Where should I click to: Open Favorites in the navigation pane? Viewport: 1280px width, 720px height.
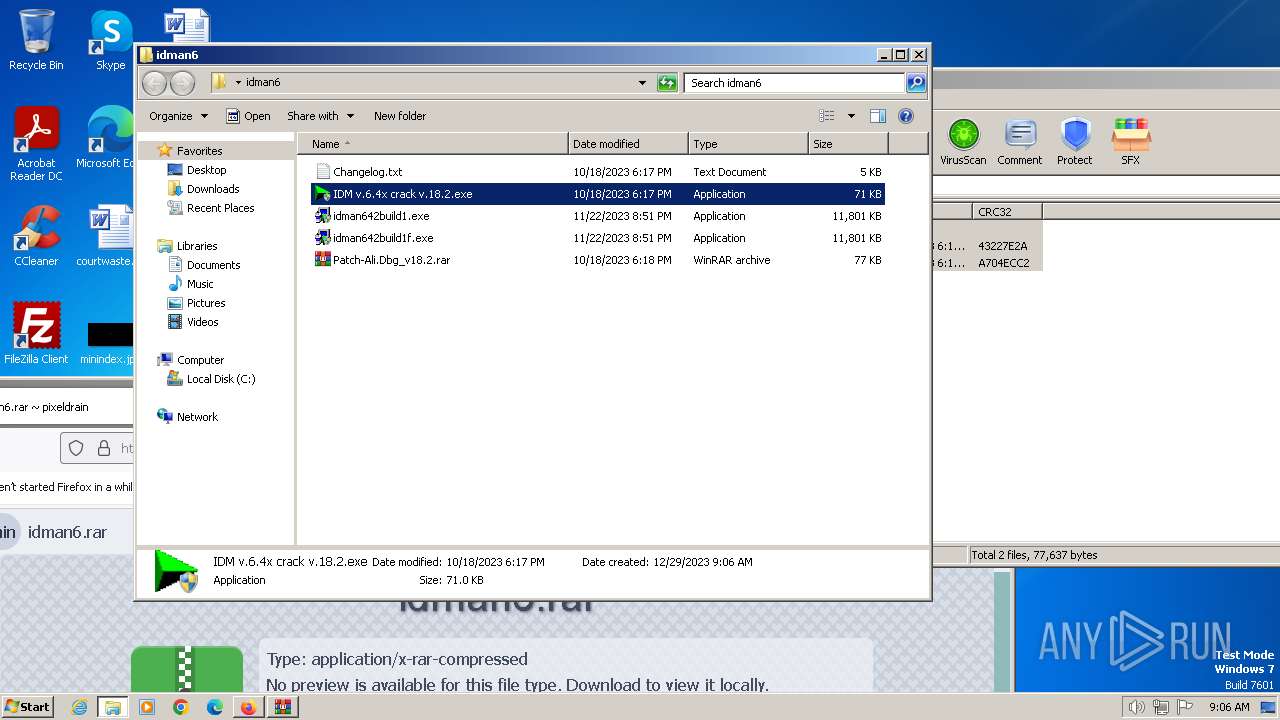coord(199,151)
